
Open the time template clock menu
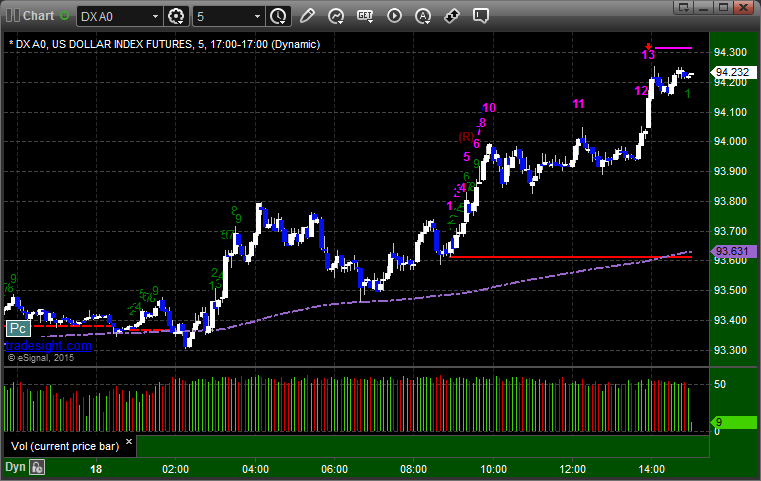279,17
